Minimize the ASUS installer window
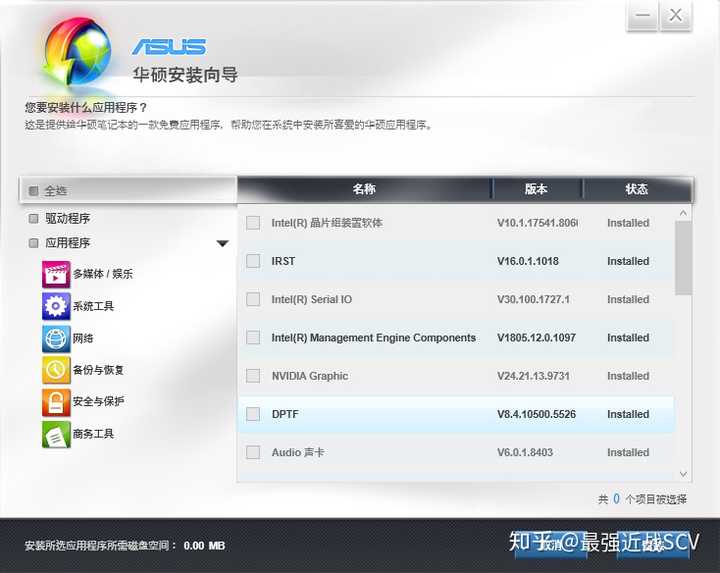The width and height of the screenshot is (720, 573). point(642,16)
